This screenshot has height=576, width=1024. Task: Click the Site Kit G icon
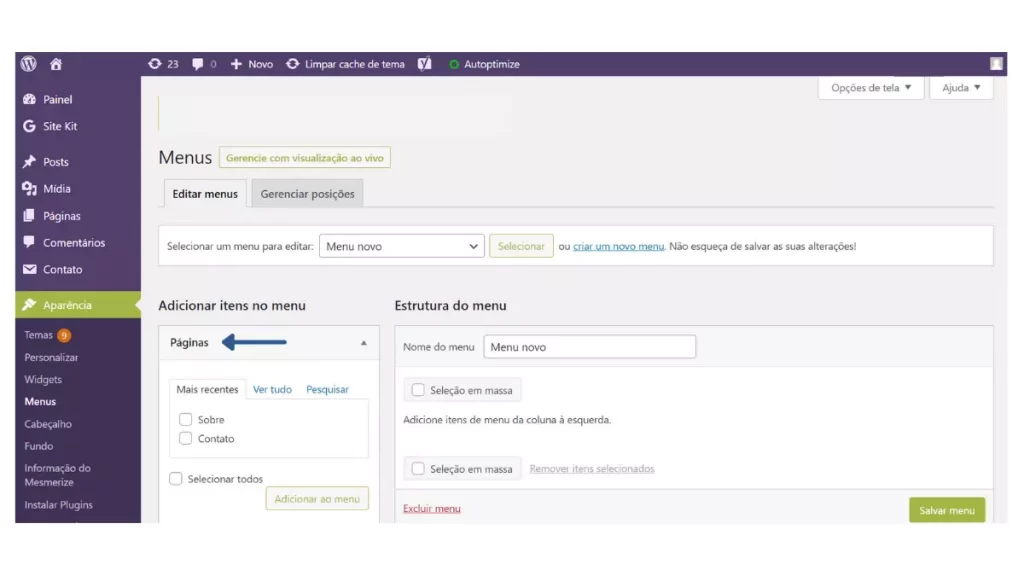pyautogui.click(x=29, y=126)
